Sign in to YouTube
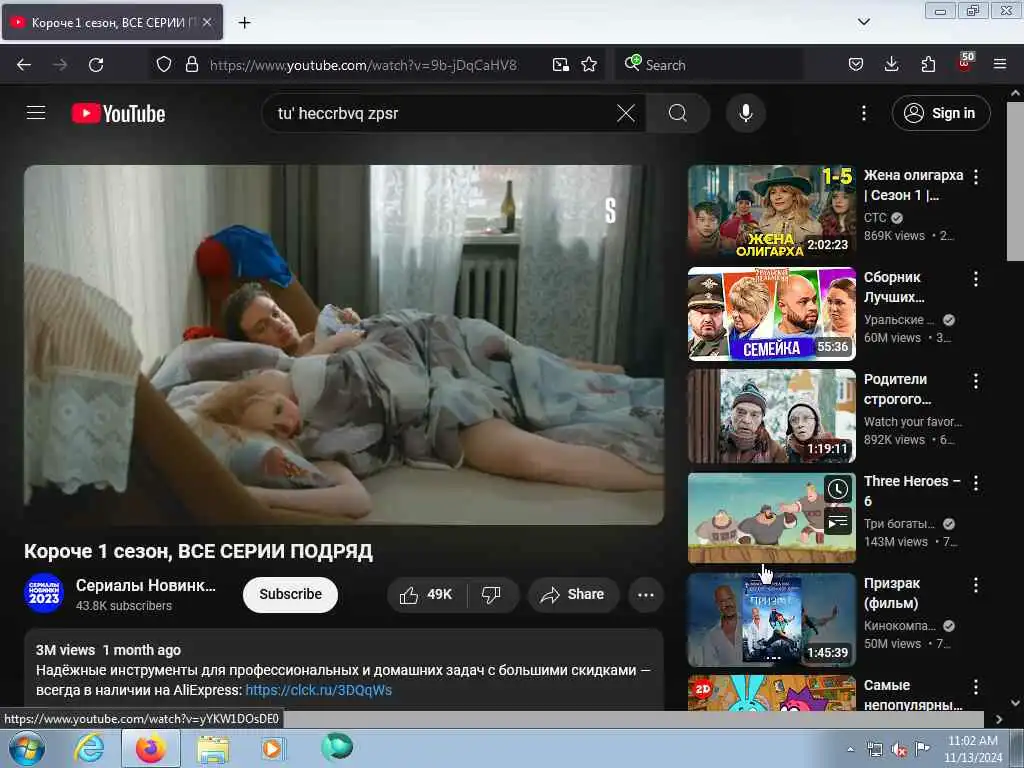 click(940, 113)
